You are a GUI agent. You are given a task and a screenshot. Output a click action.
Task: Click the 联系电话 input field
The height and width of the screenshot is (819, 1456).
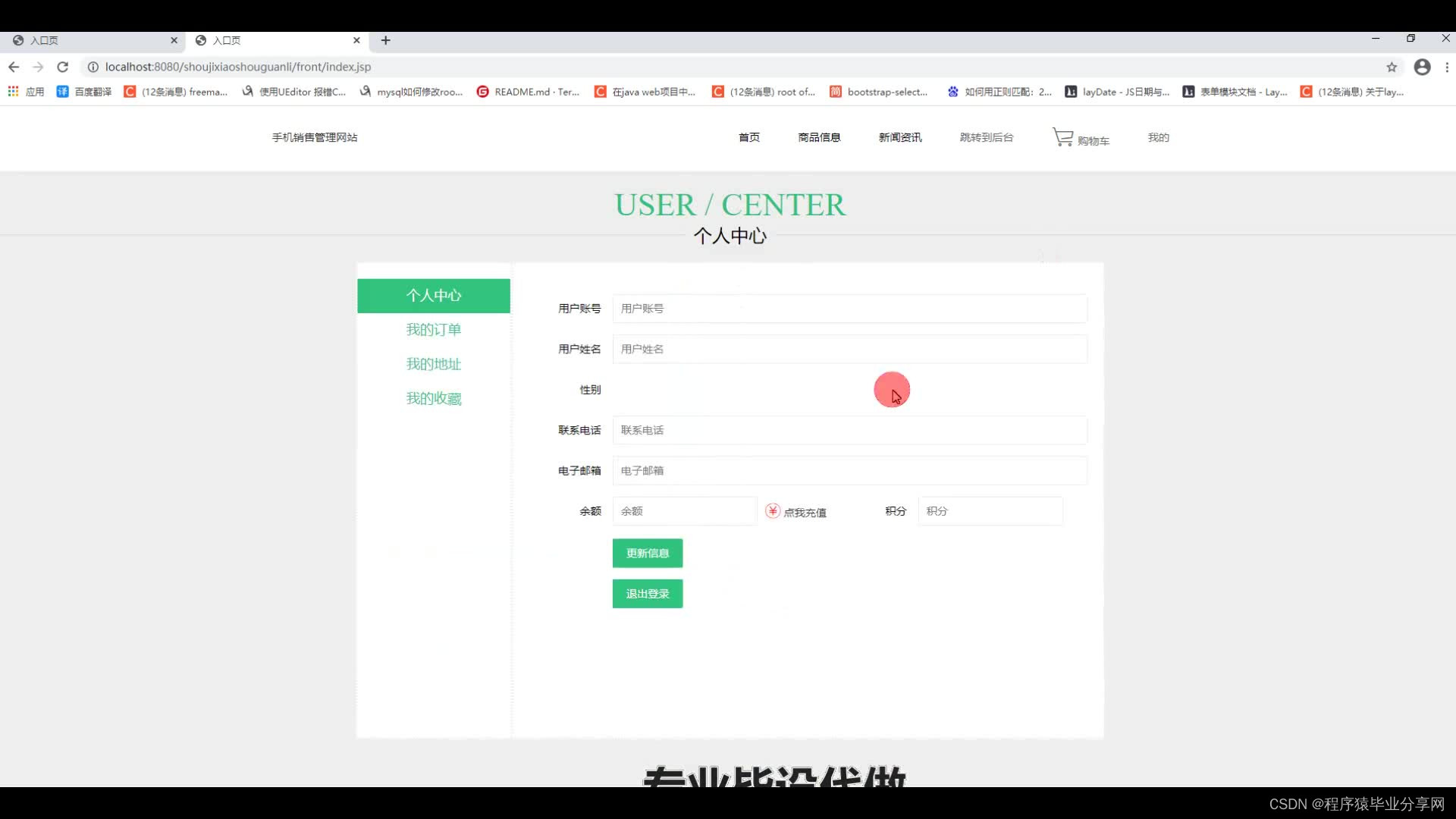coord(849,430)
